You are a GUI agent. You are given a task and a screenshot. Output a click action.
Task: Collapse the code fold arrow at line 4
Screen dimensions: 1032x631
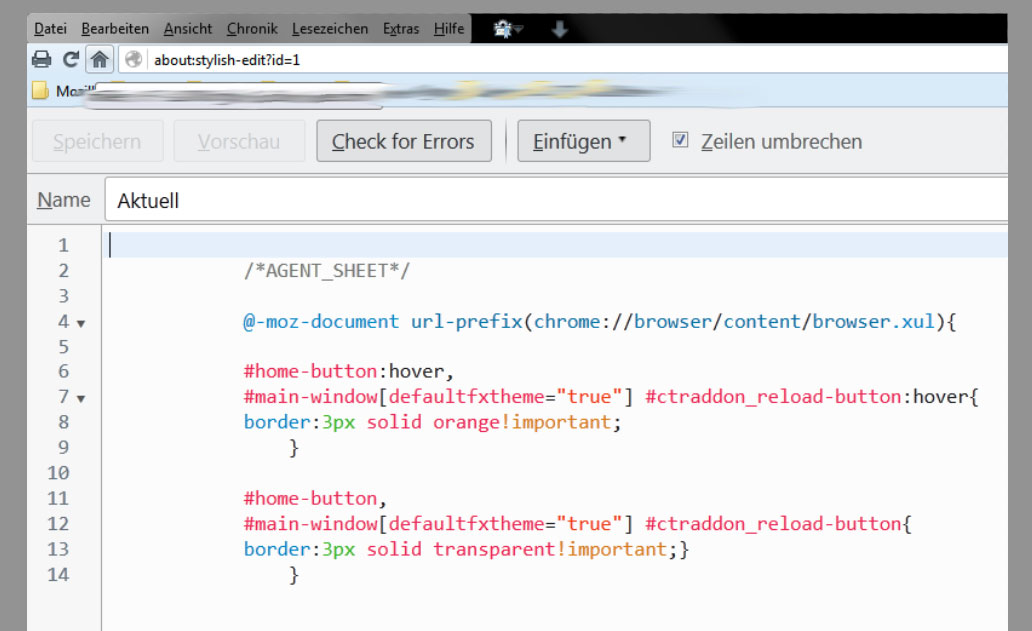coord(81,323)
